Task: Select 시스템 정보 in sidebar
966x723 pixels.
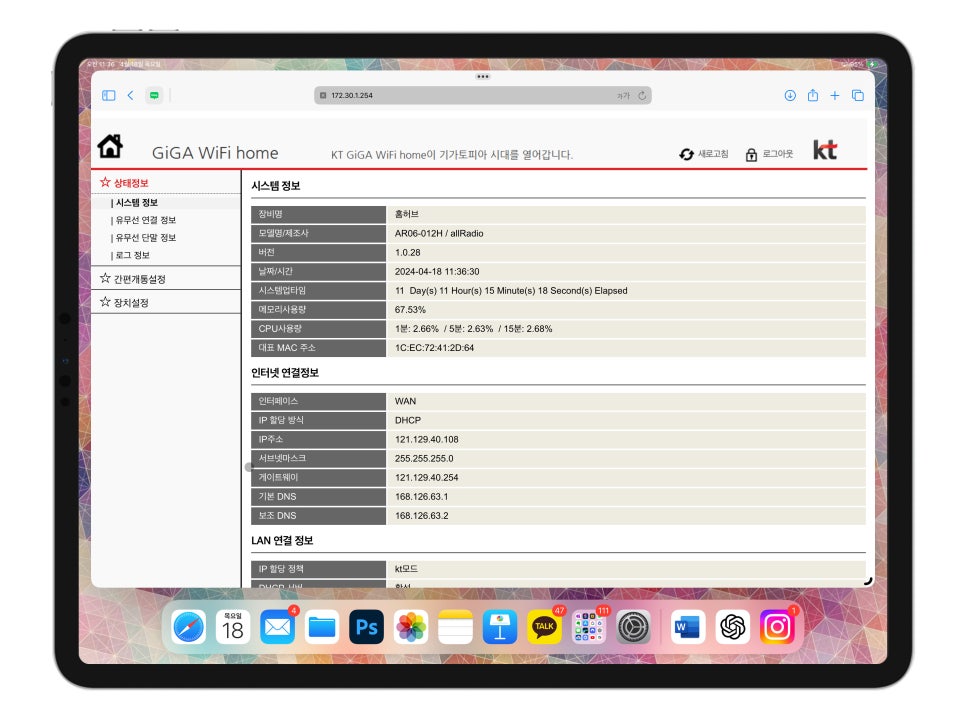Action: pyautogui.click(x=136, y=203)
